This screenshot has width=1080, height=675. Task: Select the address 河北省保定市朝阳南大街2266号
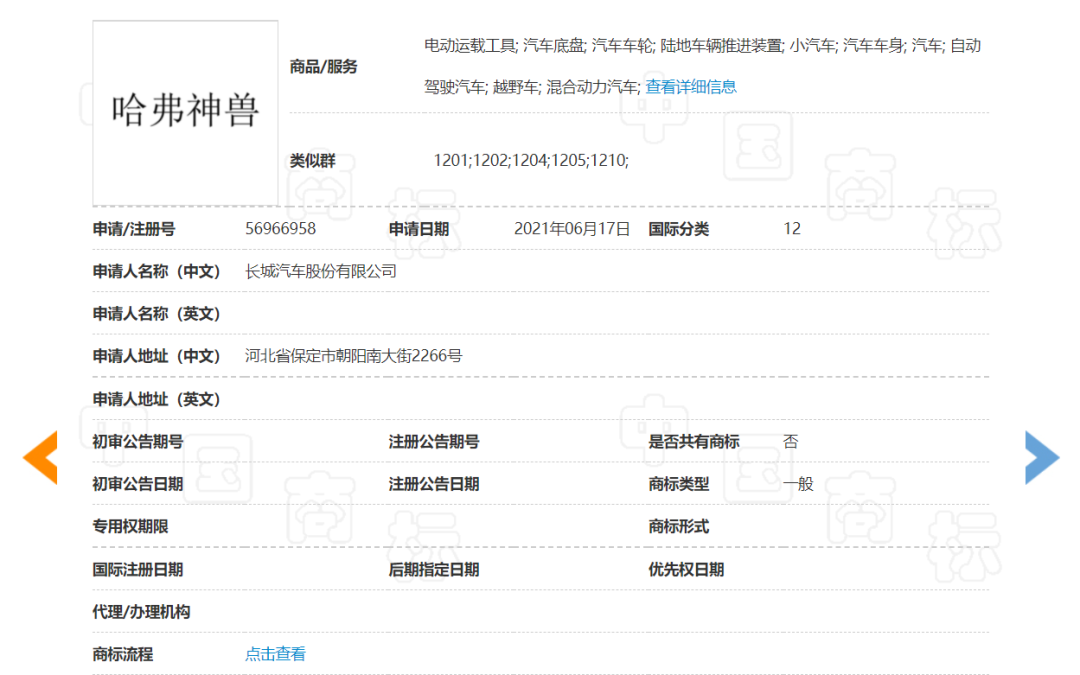coord(353,356)
